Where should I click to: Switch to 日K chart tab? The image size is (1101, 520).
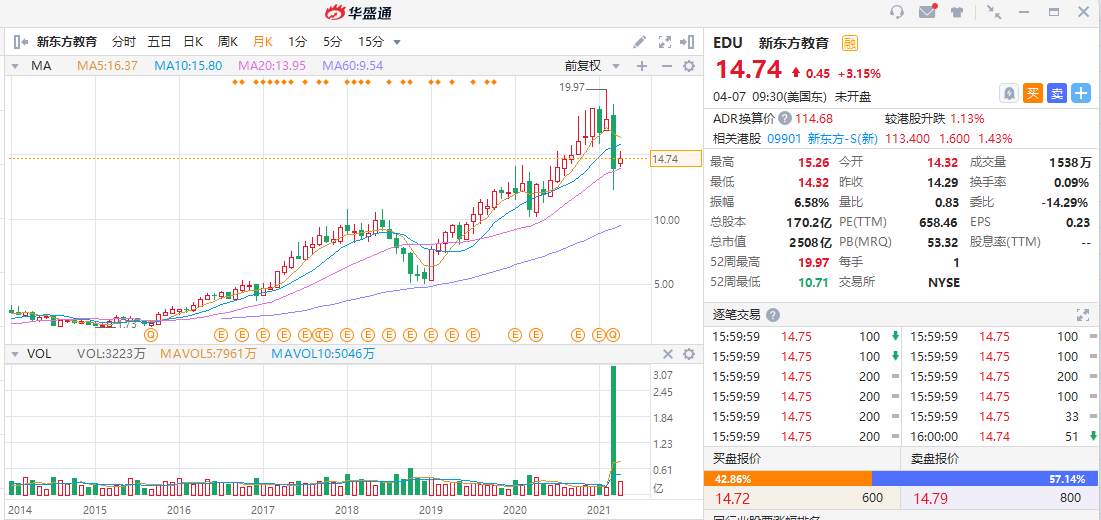tap(194, 42)
